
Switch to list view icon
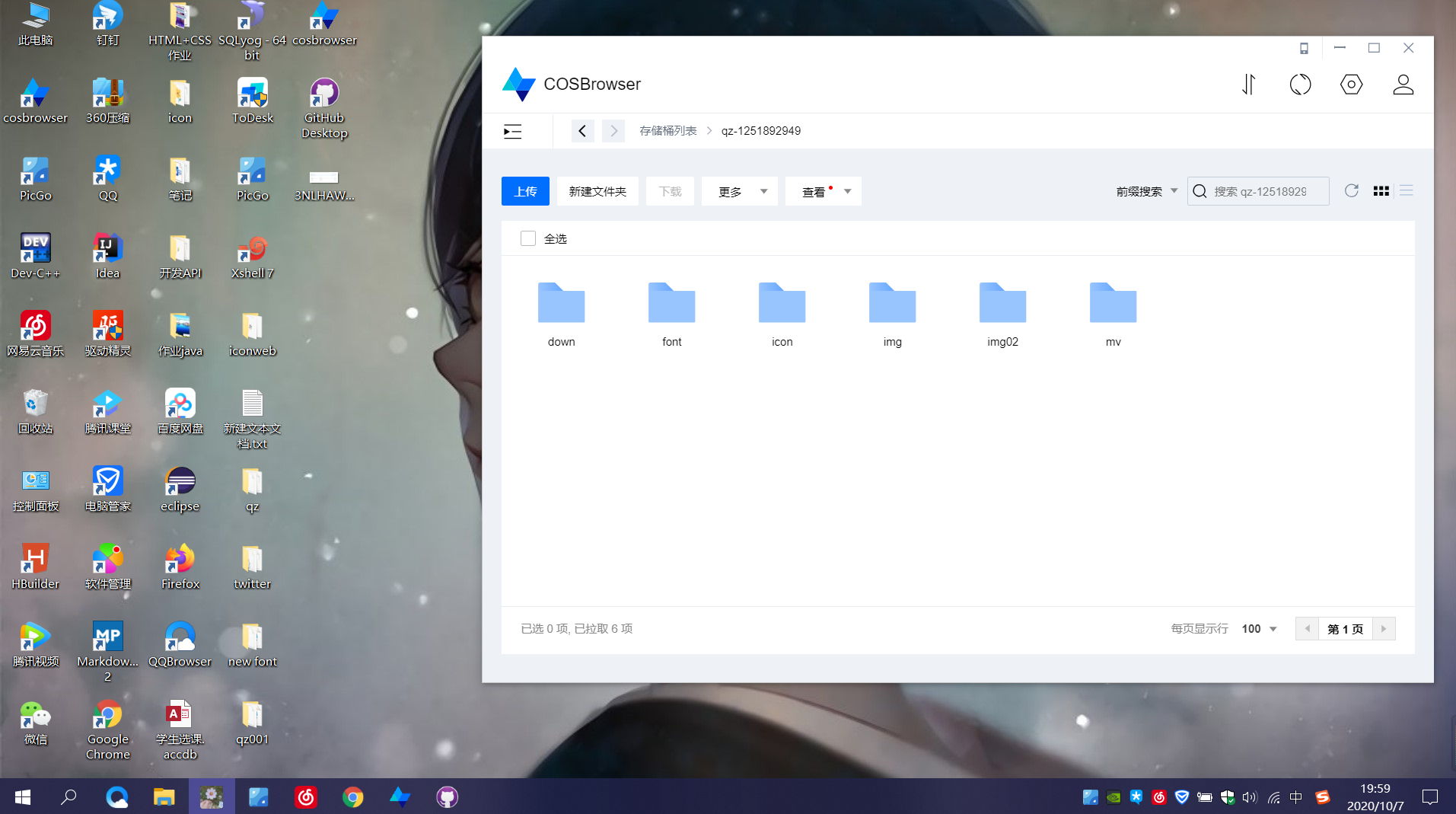1407,191
